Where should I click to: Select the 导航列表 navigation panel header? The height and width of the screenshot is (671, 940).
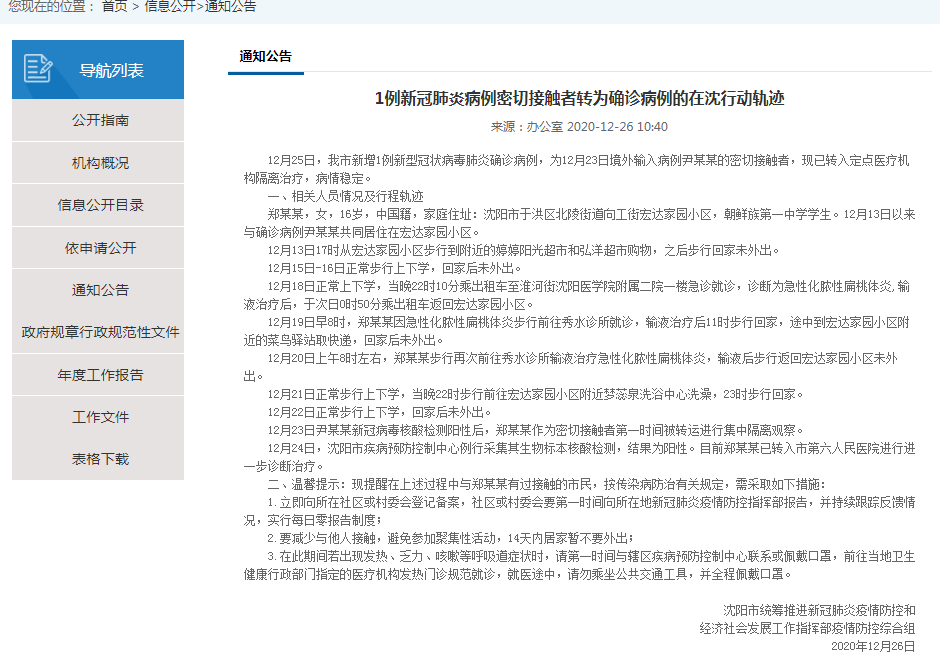[x=111, y=68]
